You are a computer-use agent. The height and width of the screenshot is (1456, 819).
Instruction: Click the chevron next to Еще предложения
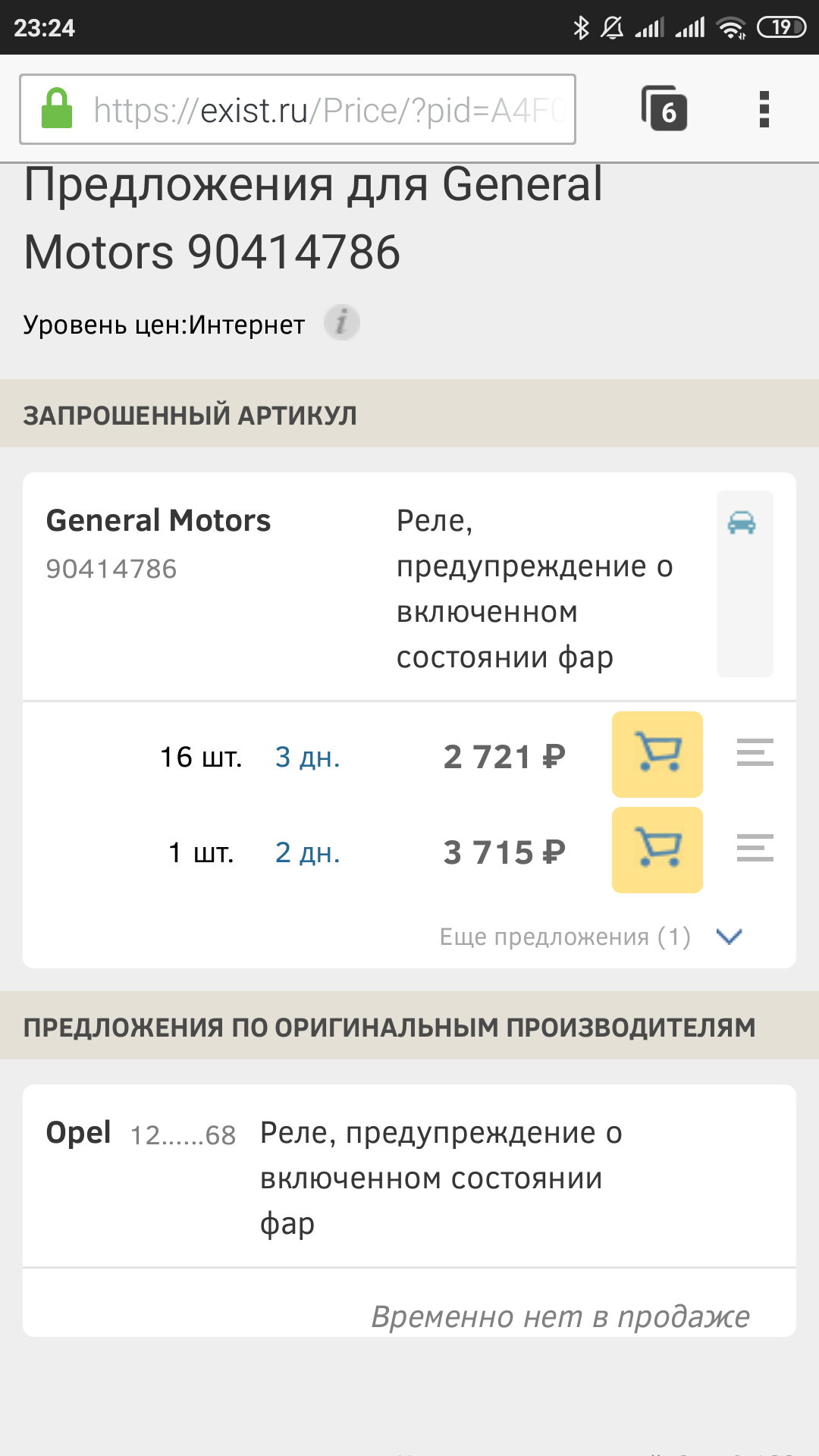coord(729,937)
